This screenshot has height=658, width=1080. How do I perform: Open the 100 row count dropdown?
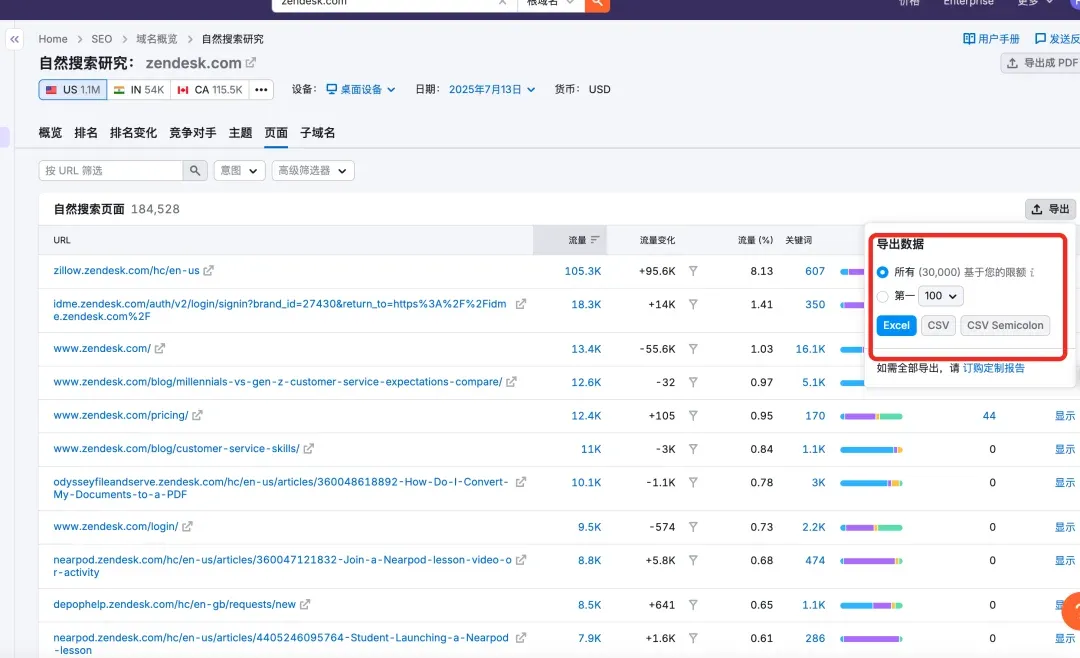(941, 296)
